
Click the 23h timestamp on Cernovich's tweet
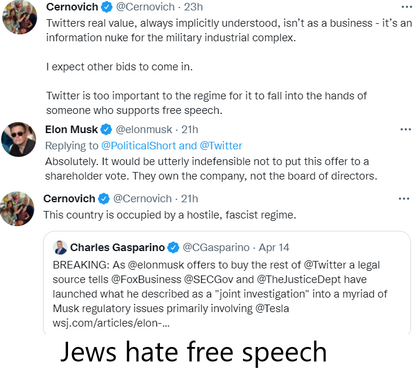click(193, 7)
